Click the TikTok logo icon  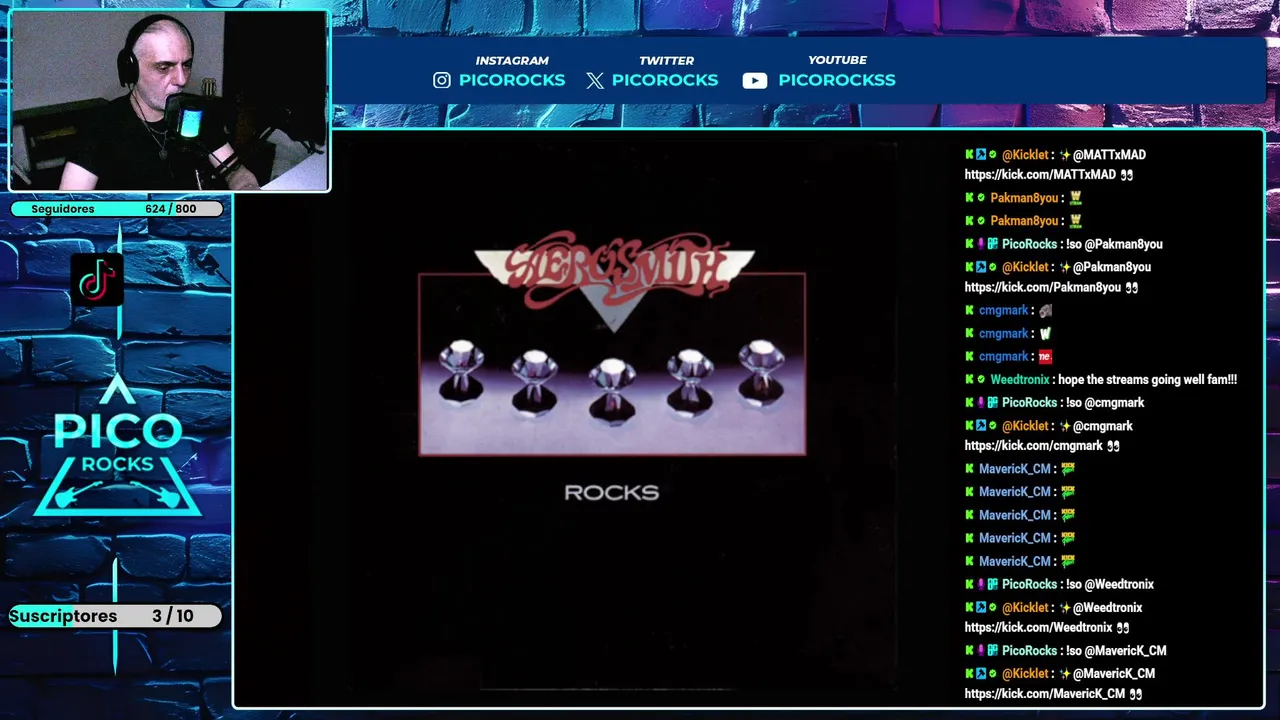coord(98,279)
